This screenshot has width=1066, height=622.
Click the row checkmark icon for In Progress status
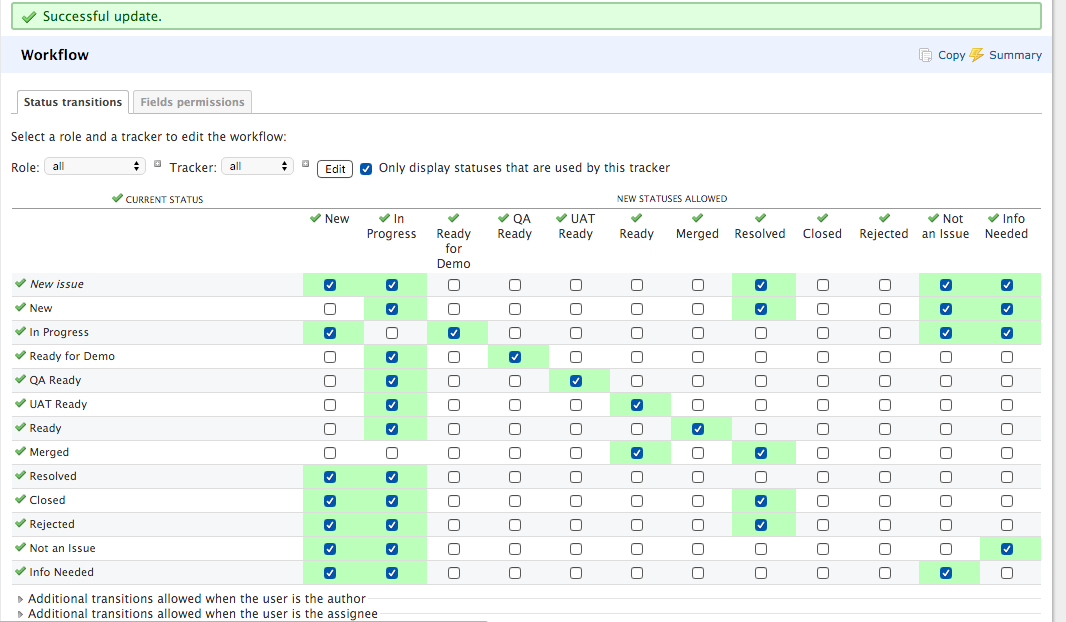(20, 331)
